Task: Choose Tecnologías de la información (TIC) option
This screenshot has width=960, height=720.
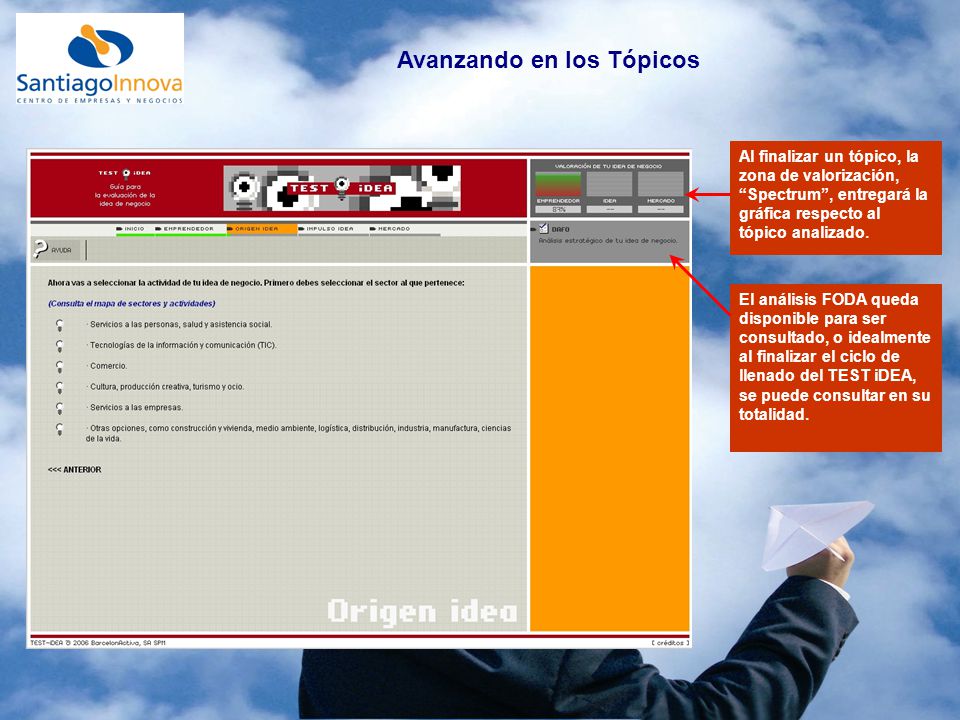Action: click(x=59, y=346)
